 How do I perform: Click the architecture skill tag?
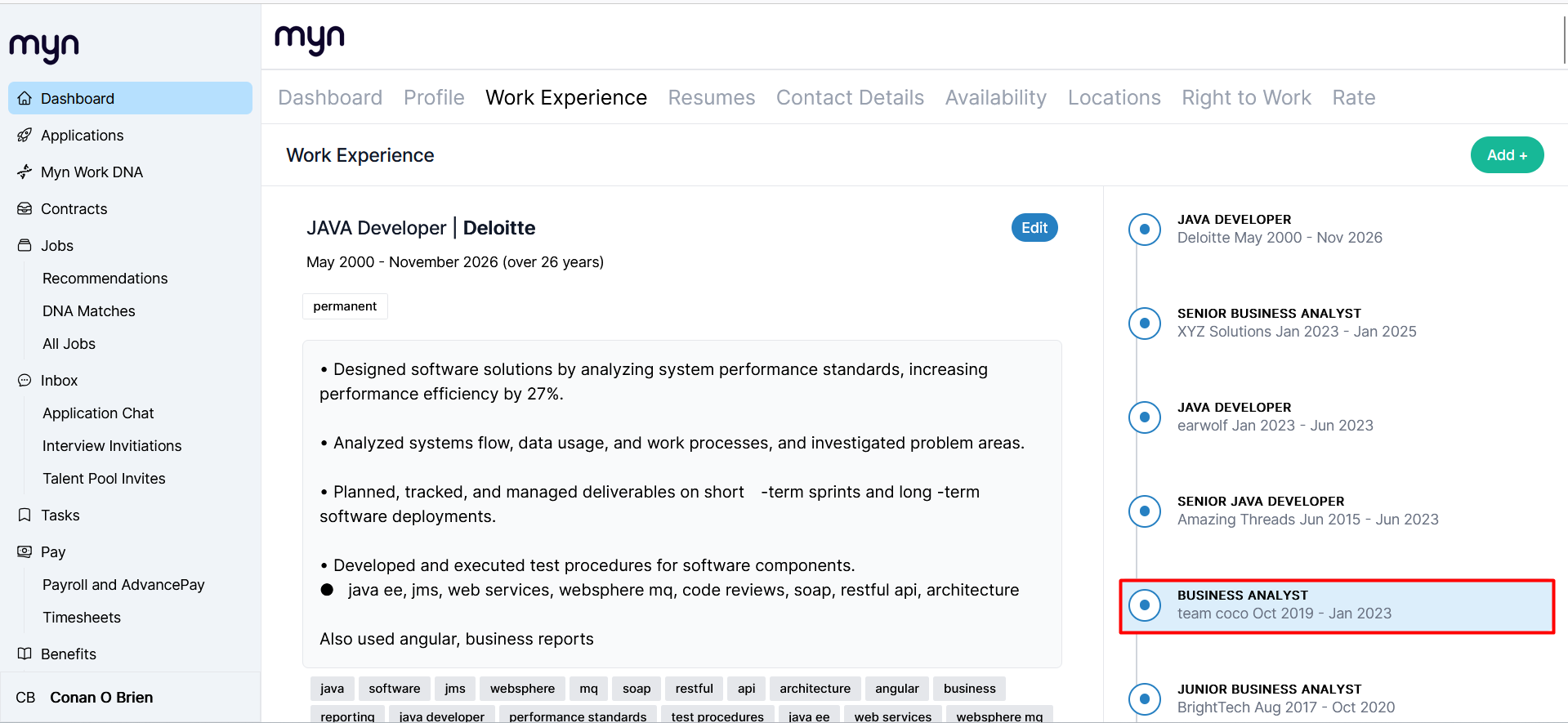815,689
